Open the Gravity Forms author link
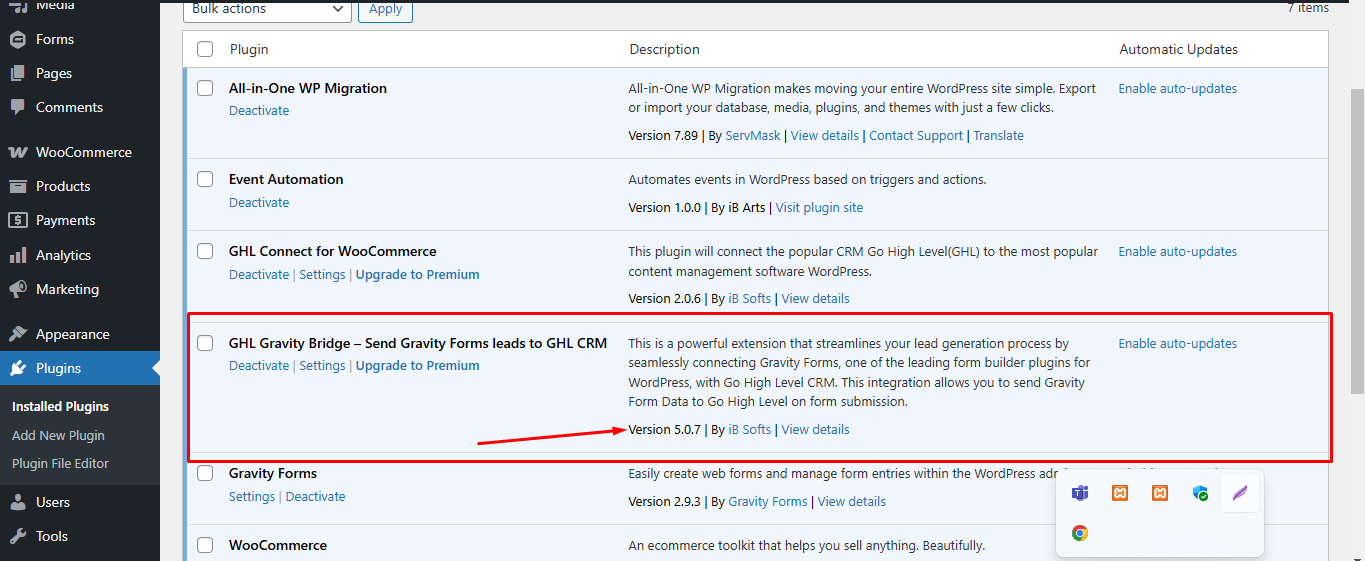Screen dimensions: 1365x561 [x=768, y=502]
